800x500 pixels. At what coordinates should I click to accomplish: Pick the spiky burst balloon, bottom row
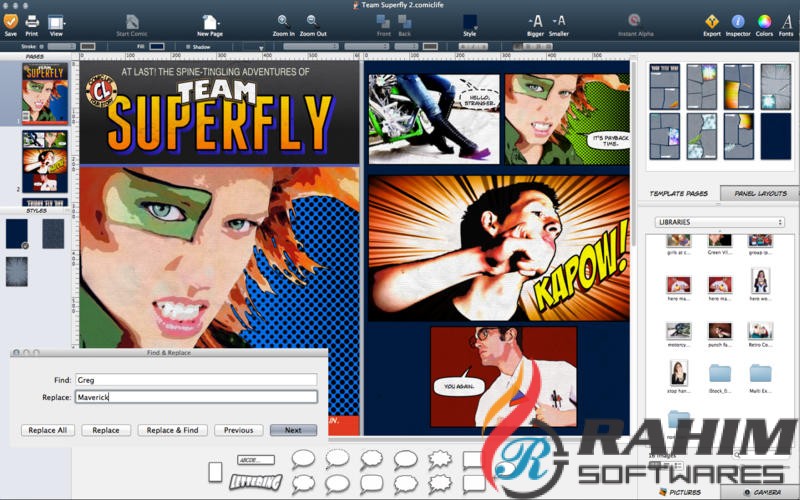tap(439, 483)
